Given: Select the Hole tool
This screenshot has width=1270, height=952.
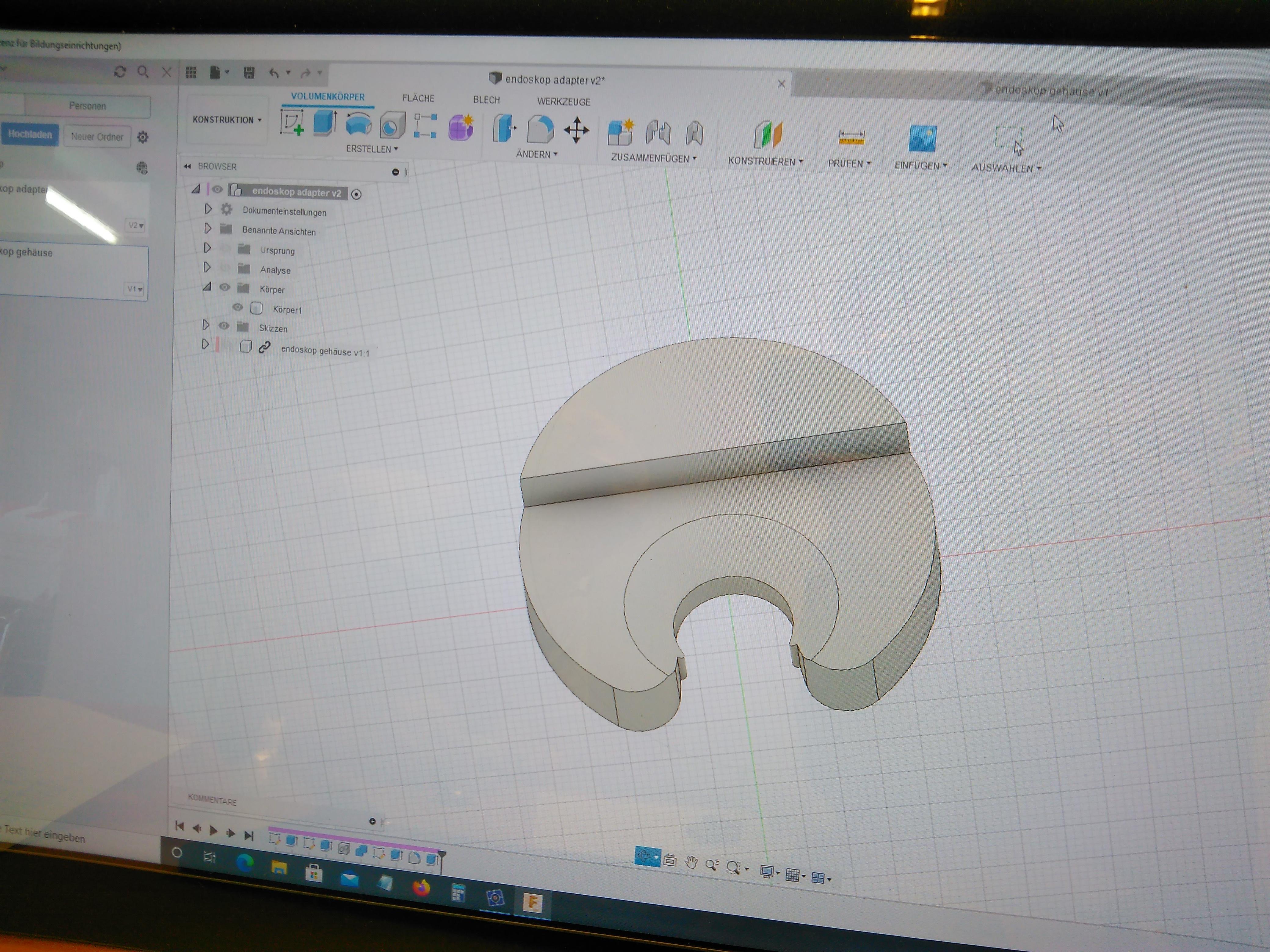Looking at the screenshot, I should pos(392,126).
